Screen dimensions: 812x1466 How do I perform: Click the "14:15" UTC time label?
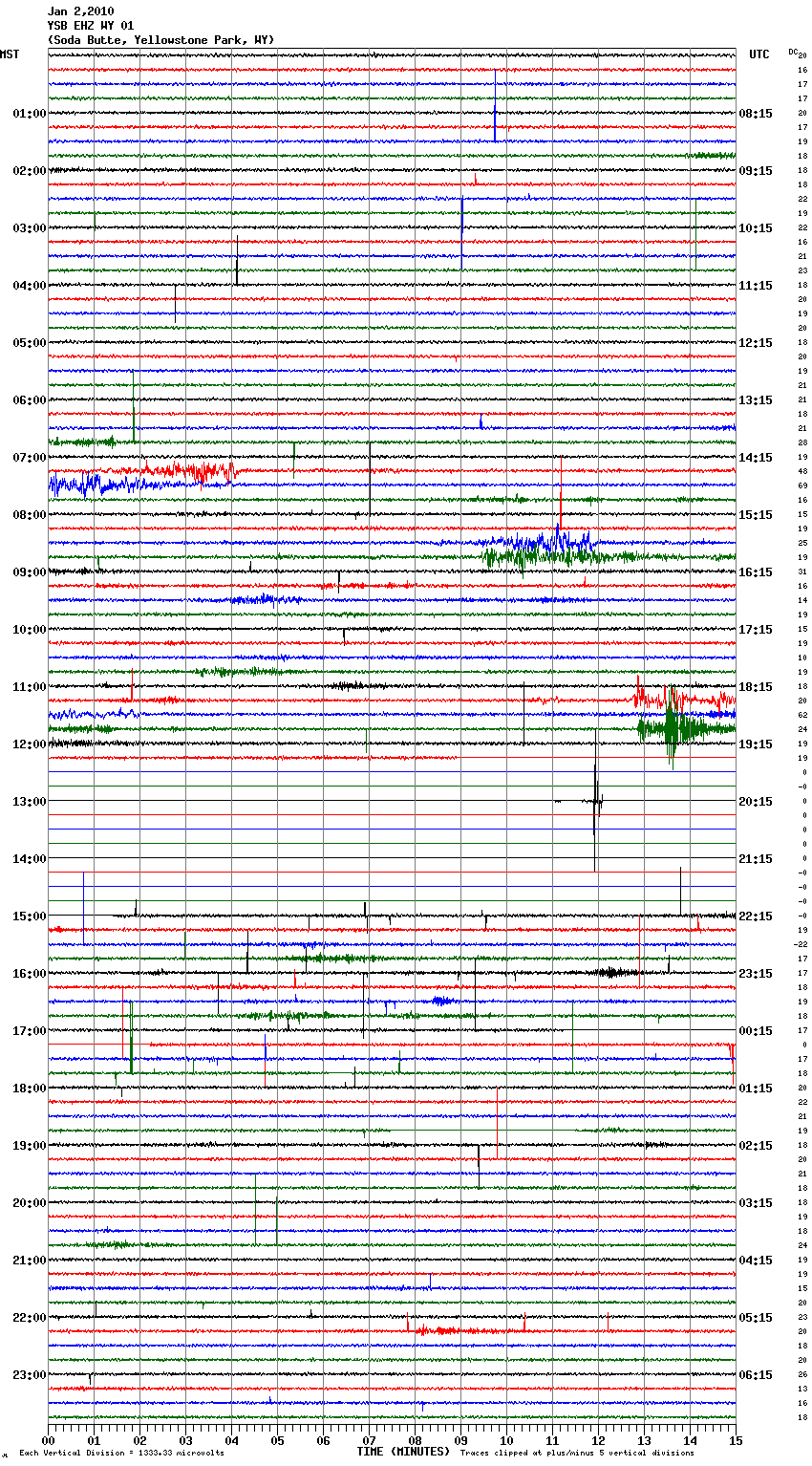tap(756, 458)
